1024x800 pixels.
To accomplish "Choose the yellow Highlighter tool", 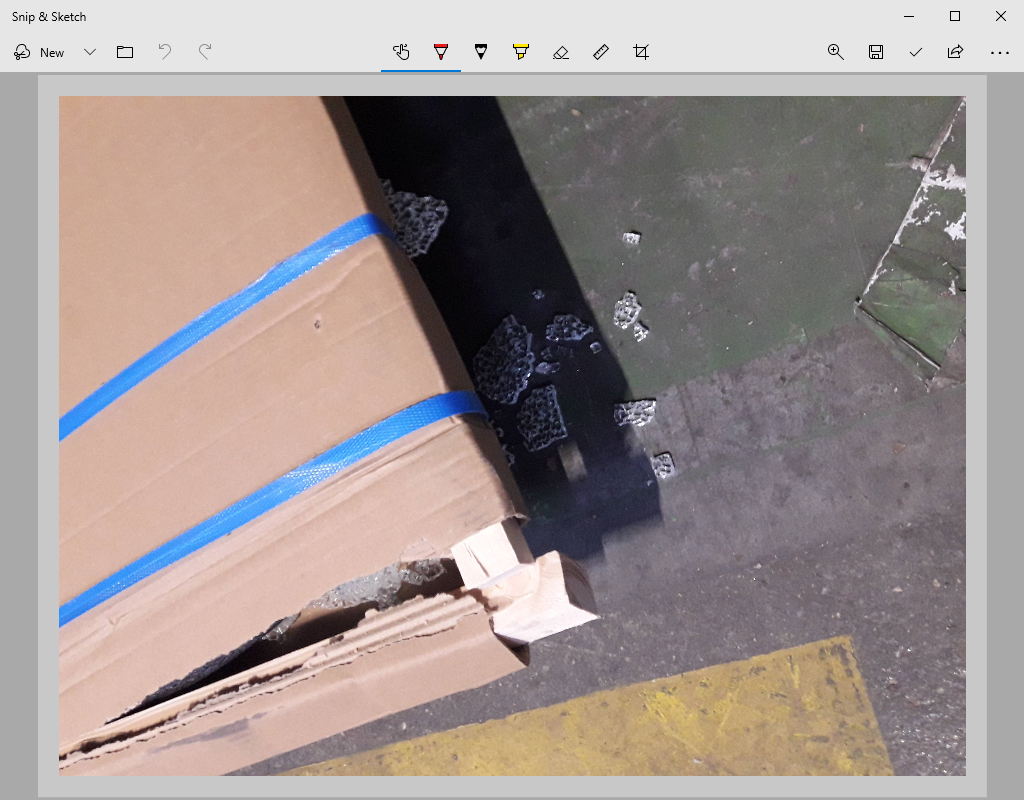I will [521, 52].
